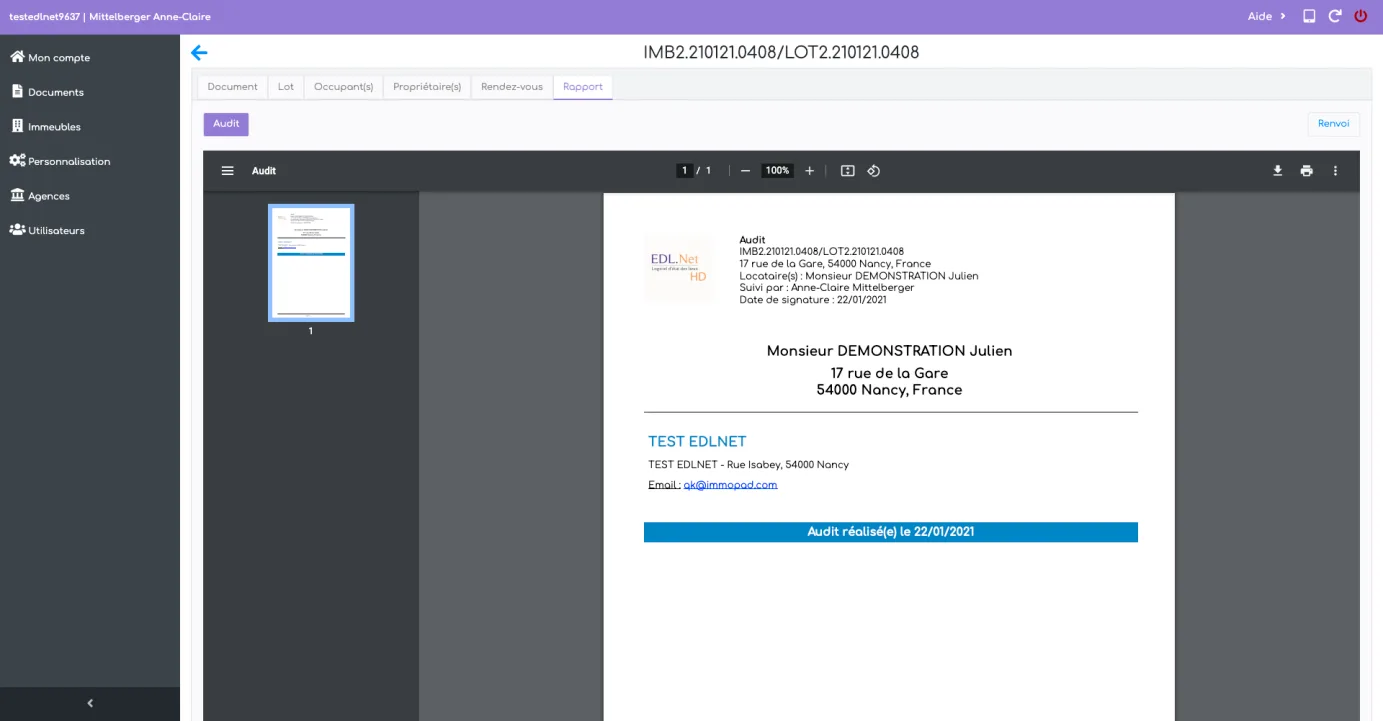1383x721 pixels.
Task: Click the tablet icon in header
Action: 1309,16
